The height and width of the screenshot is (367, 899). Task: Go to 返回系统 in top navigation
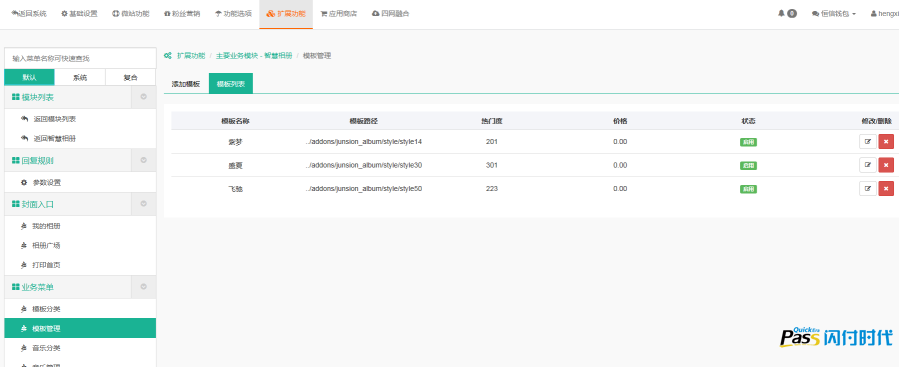click(29, 13)
